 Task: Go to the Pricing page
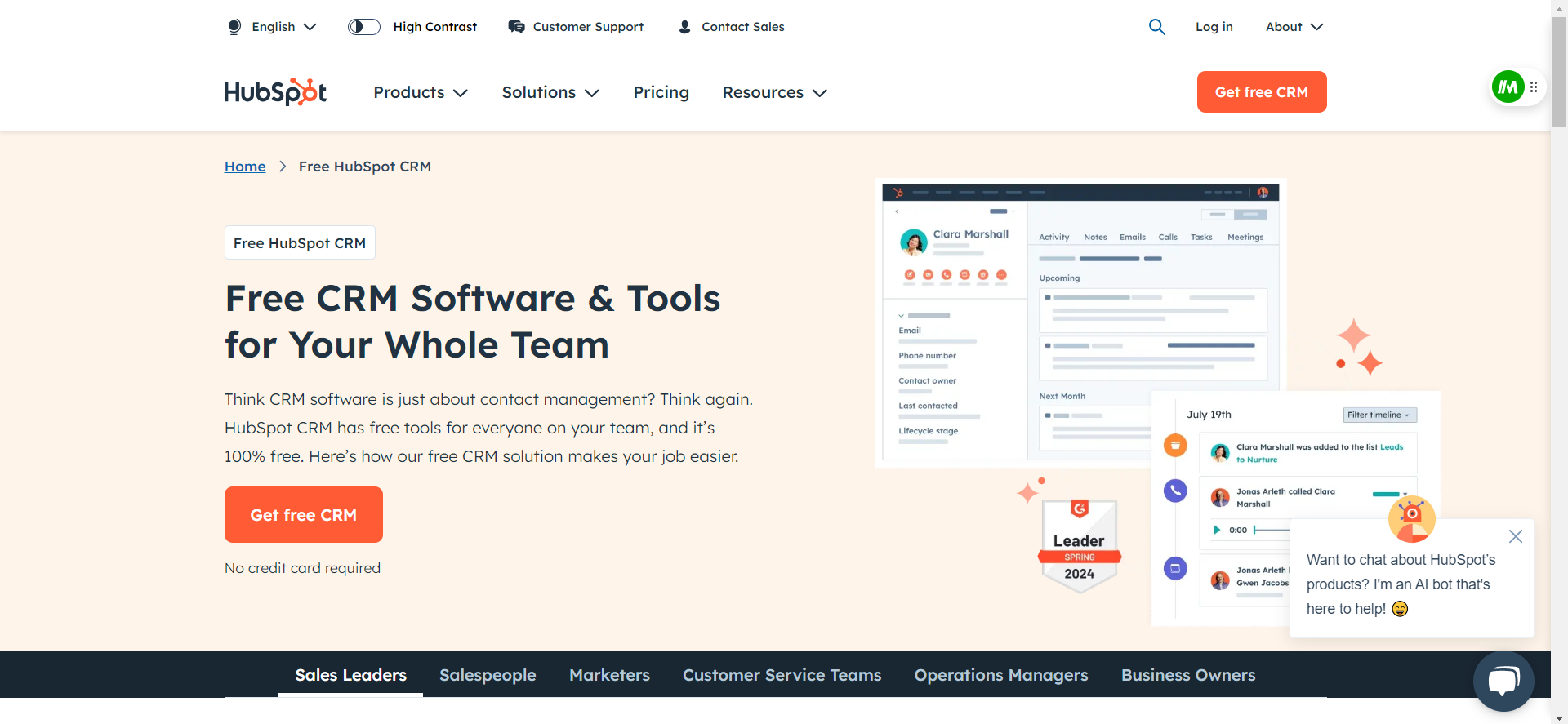(661, 92)
